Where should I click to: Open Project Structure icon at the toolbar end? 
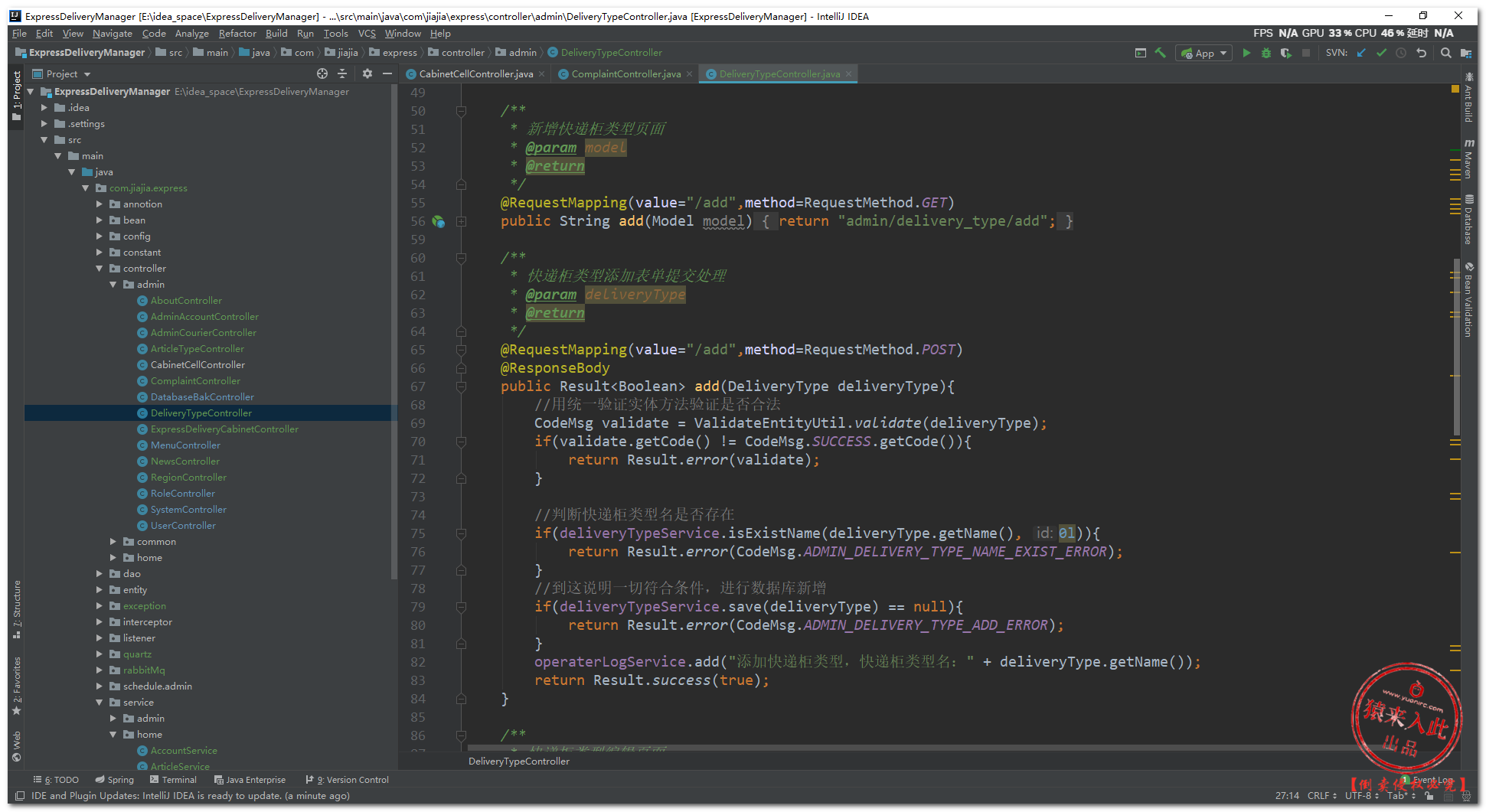click(1466, 53)
